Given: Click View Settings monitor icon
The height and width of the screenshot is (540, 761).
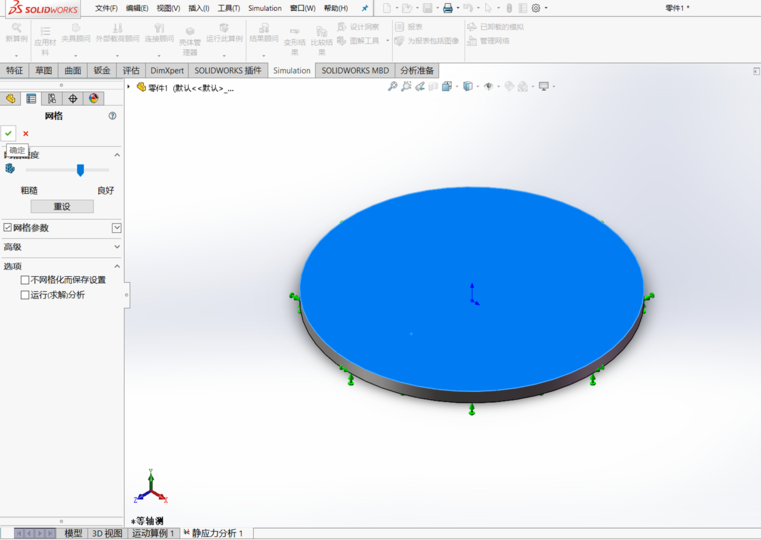Looking at the screenshot, I should [x=544, y=86].
